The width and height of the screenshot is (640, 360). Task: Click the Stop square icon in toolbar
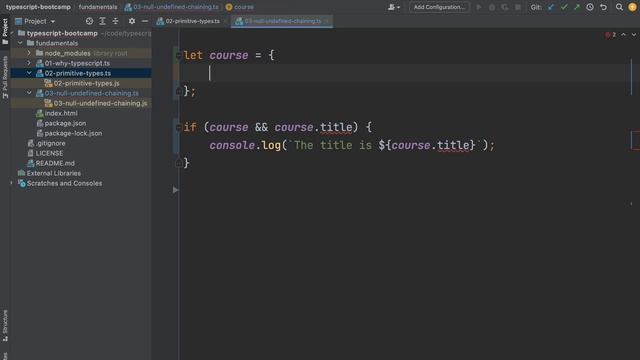[x=518, y=7]
